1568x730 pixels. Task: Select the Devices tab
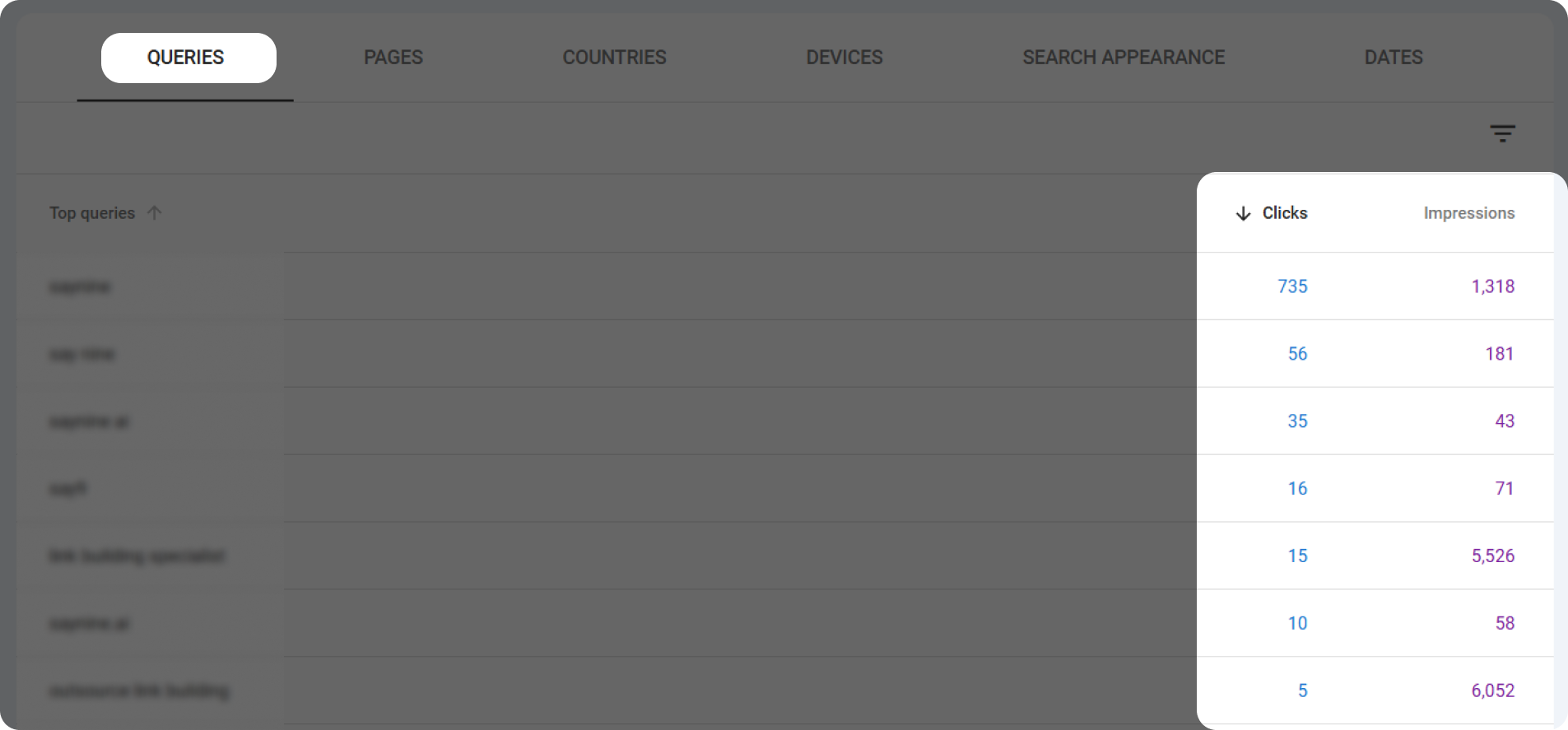coord(844,58)
